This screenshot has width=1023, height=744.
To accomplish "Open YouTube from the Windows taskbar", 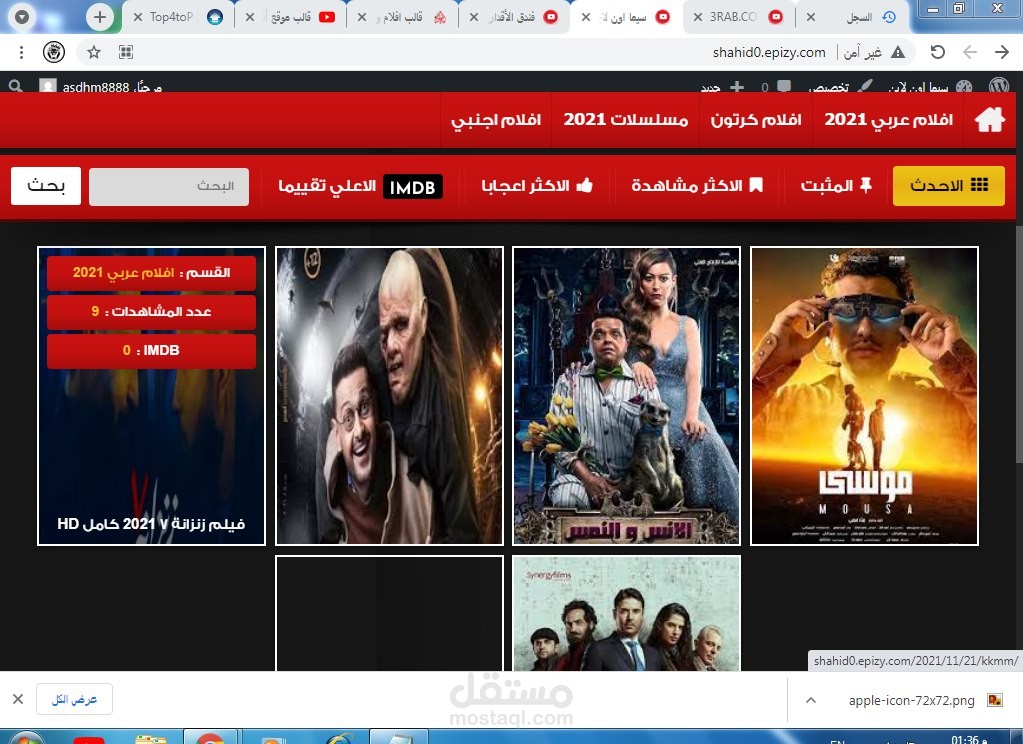I will 89,739.
